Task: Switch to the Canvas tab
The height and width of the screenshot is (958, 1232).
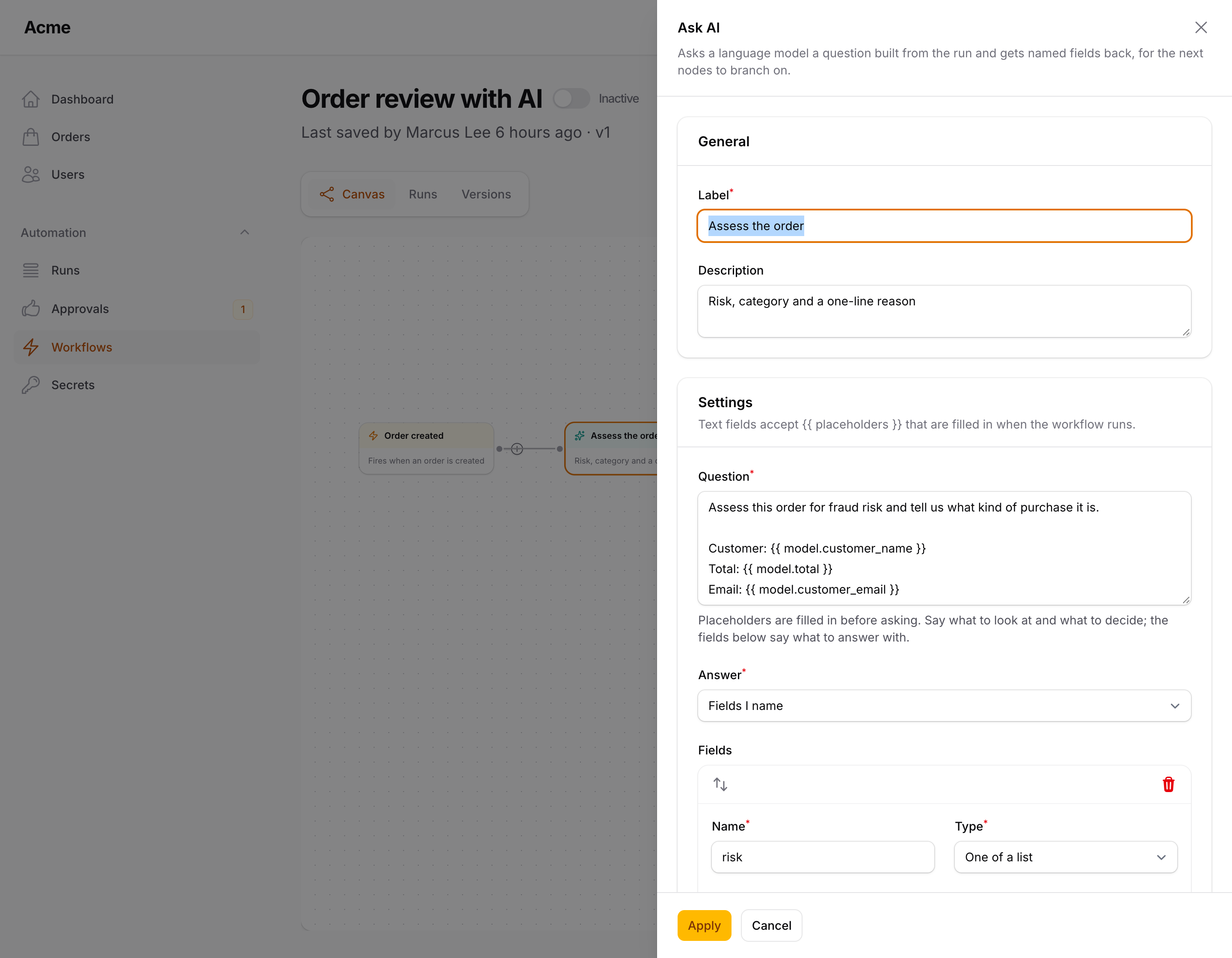Action: [x=352, y=195]
